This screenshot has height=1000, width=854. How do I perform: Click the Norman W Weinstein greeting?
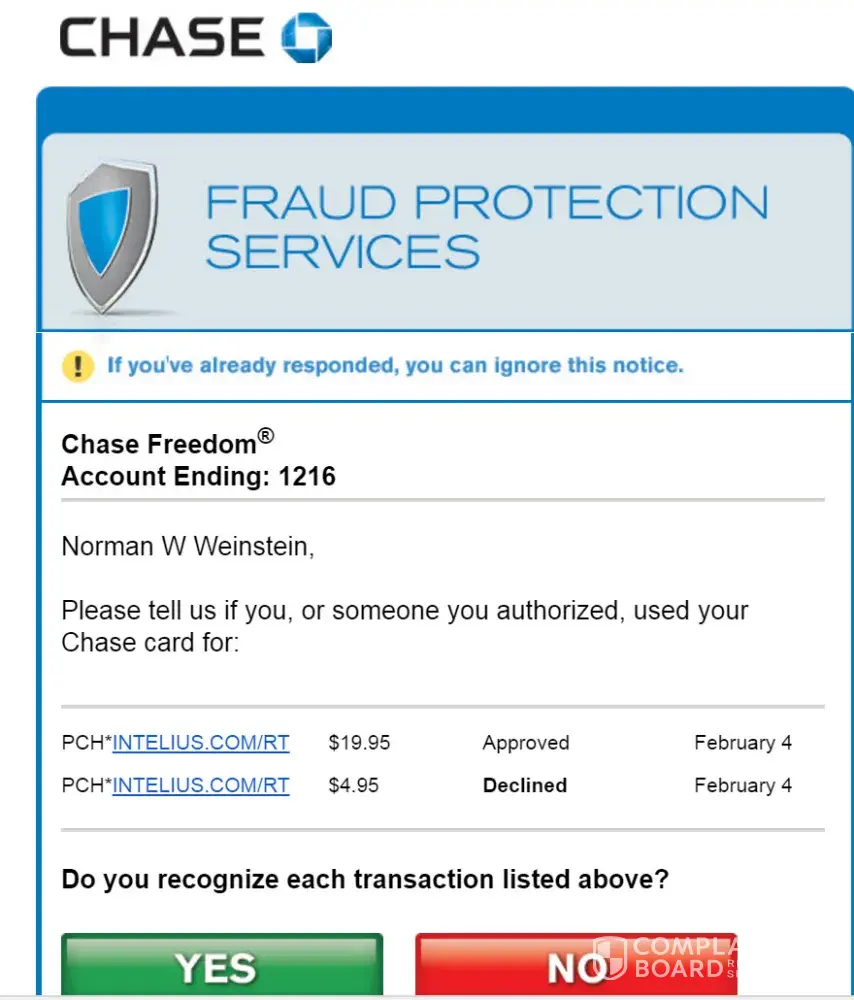pyautogui.click(x=188, y=547)
